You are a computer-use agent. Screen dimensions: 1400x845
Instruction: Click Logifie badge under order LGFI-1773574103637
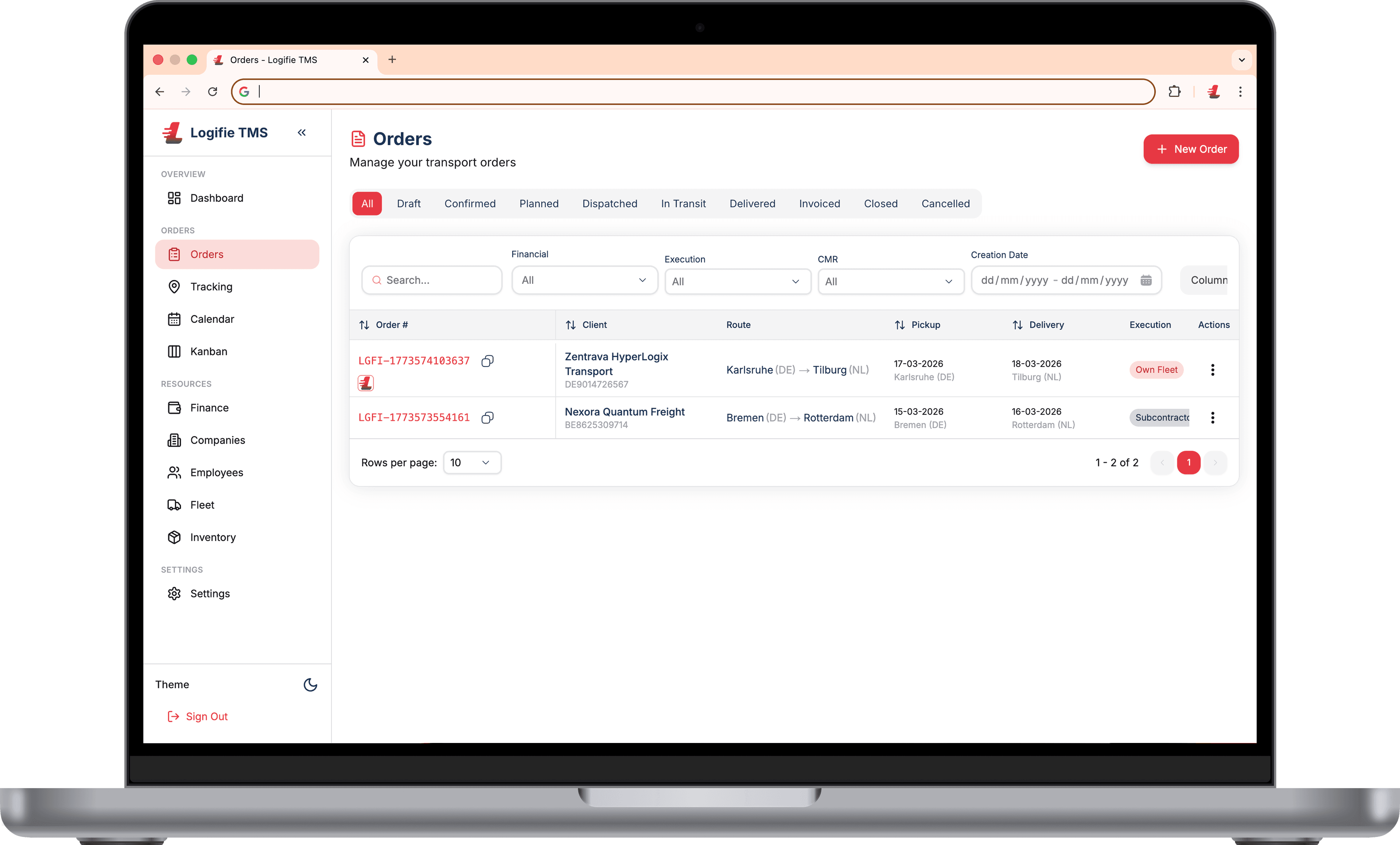365,383
